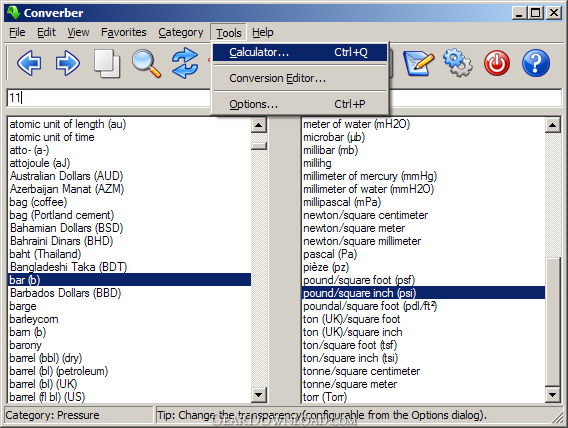The image size is (568, 428).
Task: Select barrel (fl bl) (US)
Action: coord(47,398)
